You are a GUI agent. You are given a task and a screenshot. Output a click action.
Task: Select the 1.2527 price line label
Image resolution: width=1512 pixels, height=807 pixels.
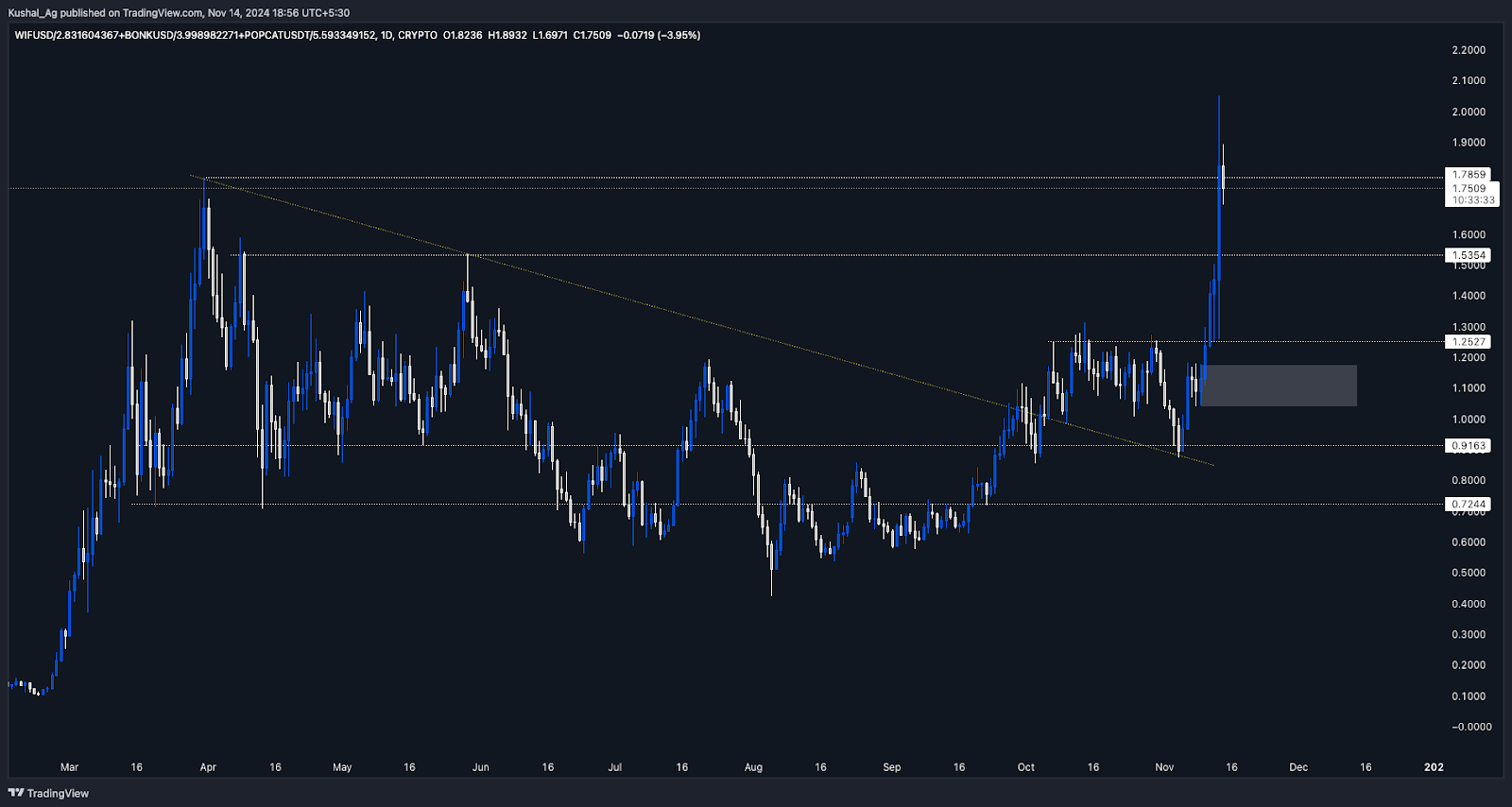(1469, 342)
